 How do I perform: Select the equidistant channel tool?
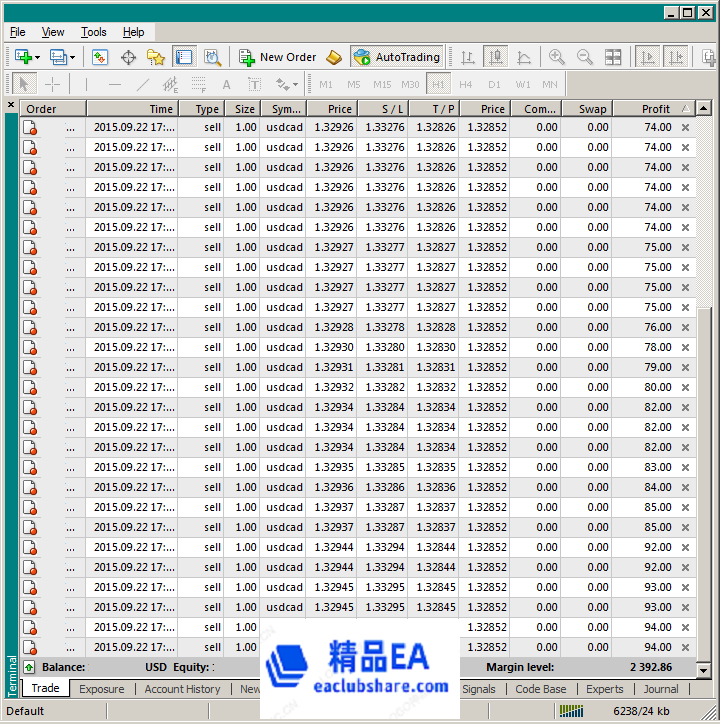(x=170, y=84)
